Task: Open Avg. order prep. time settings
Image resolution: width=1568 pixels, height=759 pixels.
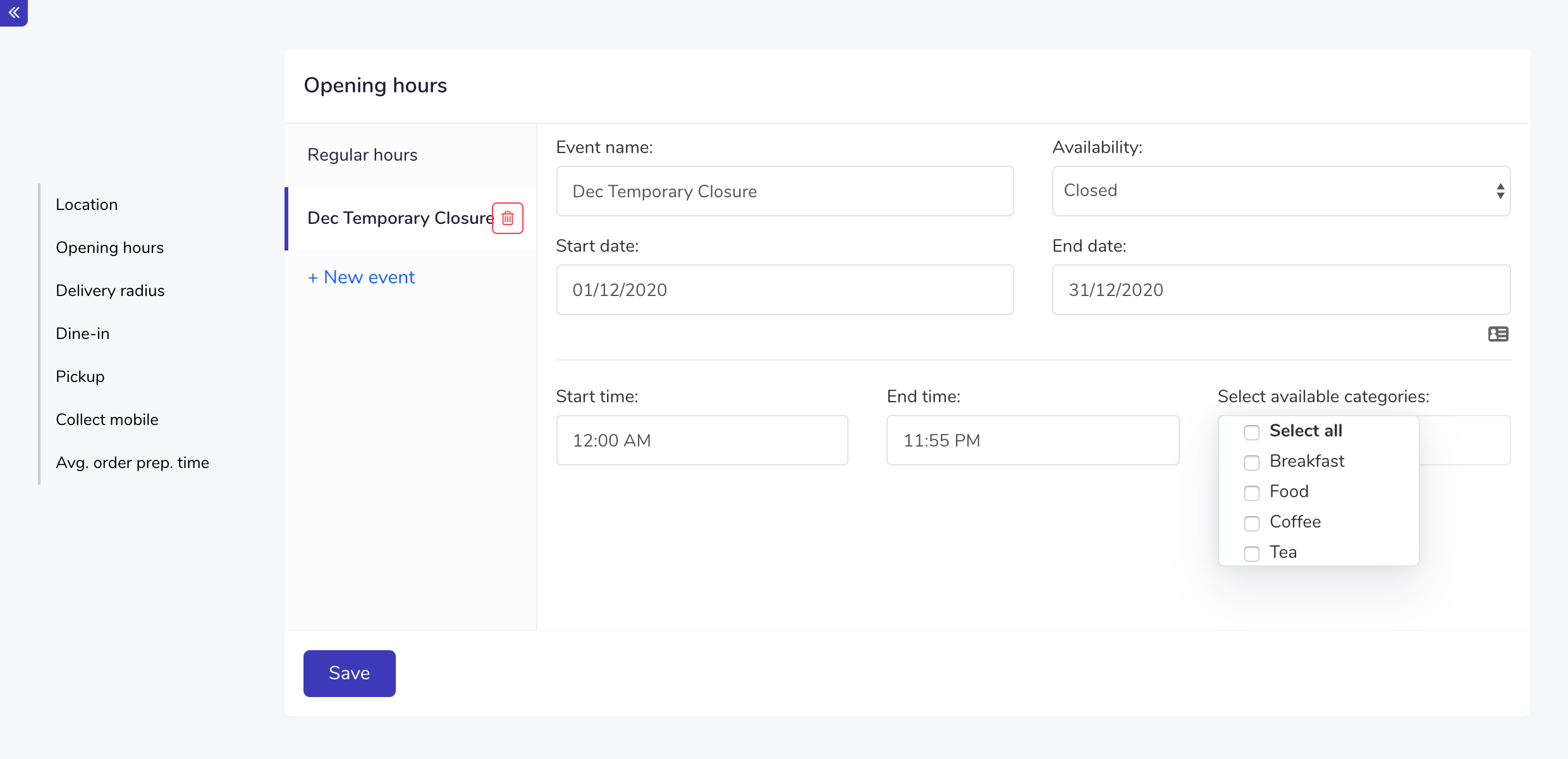Action: pos(132,462)
